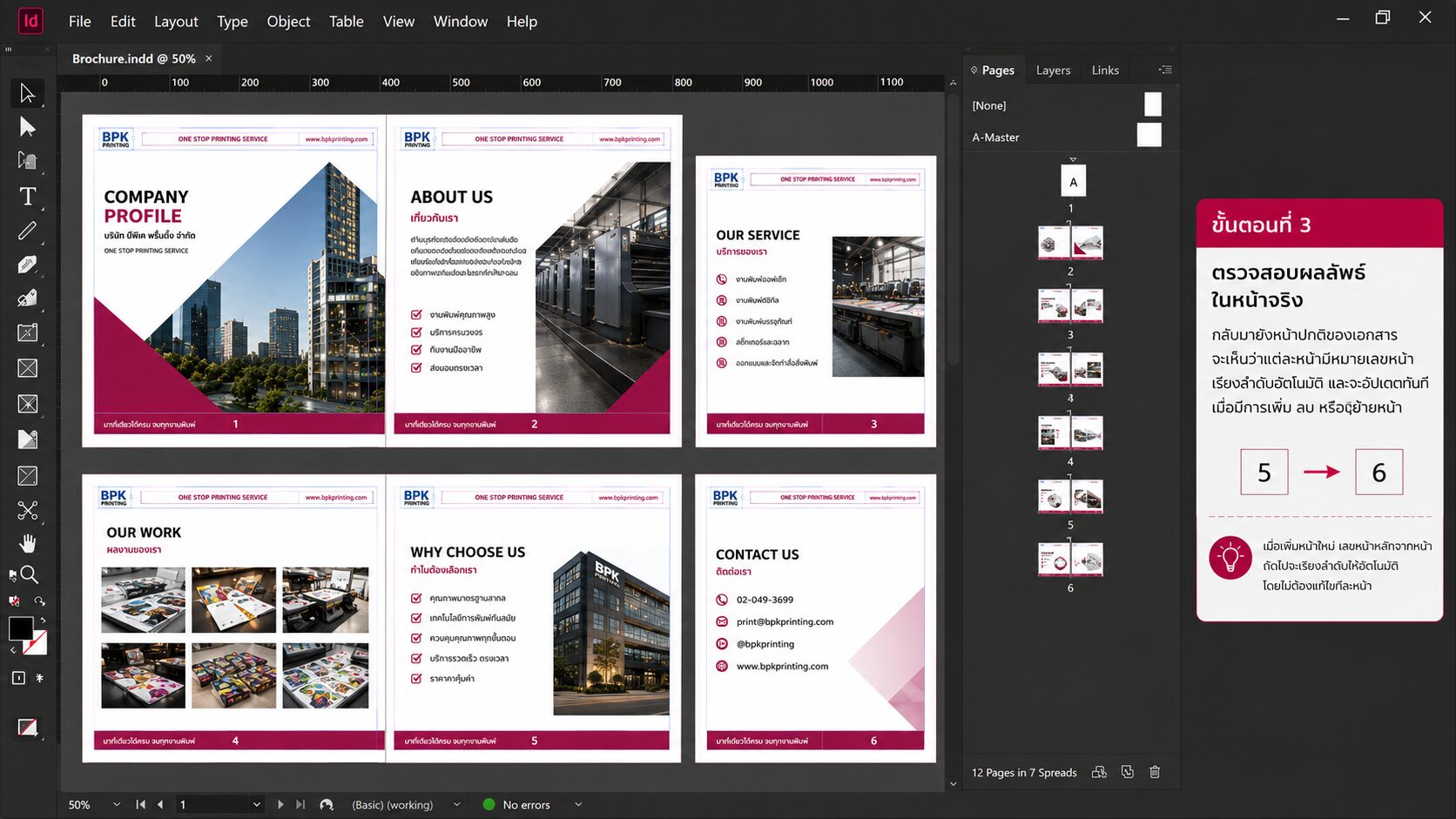Click the delete selected pages trash icon
Screen dimensions: 1456x819
1155,772
